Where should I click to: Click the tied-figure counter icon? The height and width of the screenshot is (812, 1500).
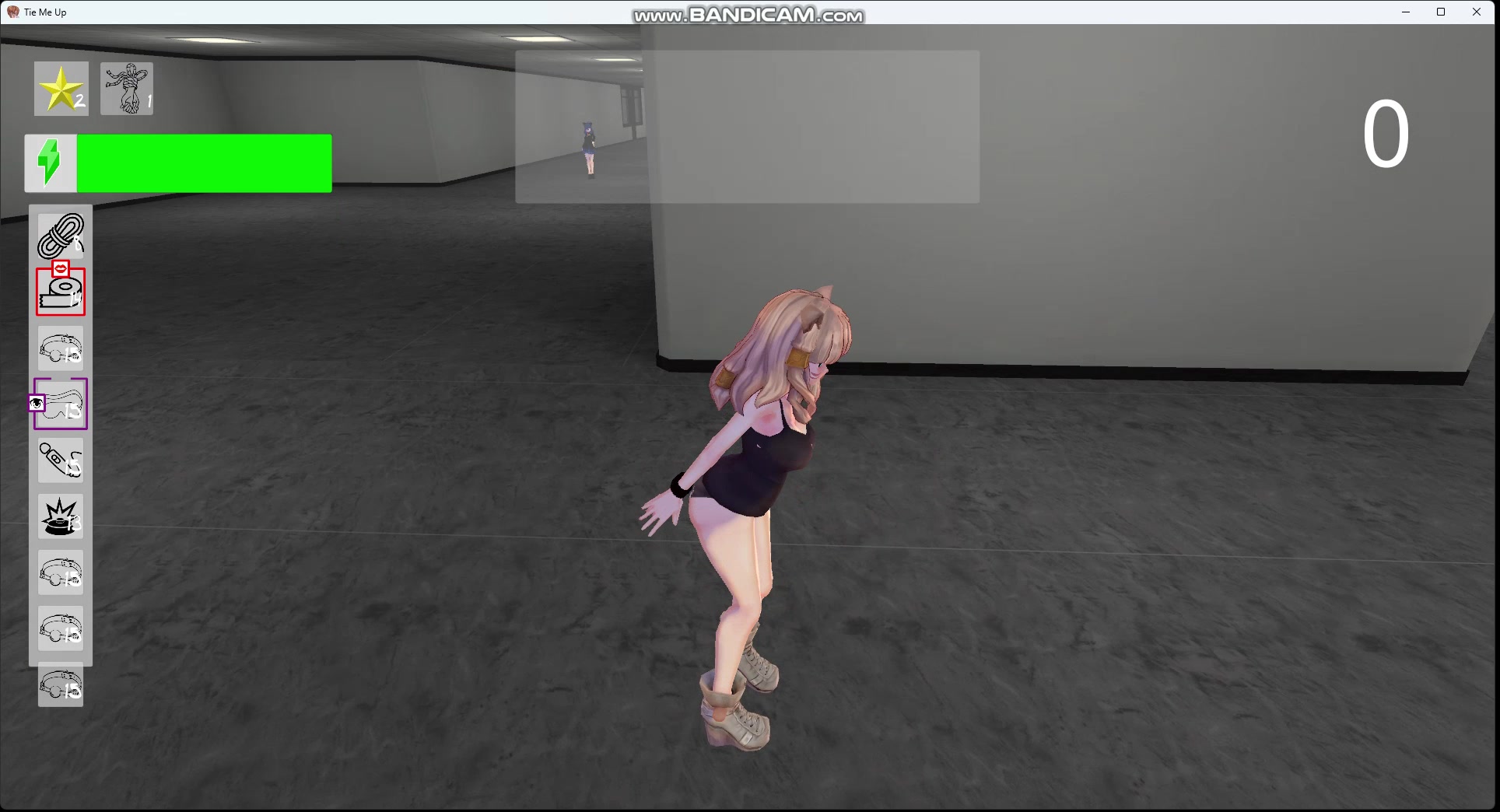coord(127,89)
